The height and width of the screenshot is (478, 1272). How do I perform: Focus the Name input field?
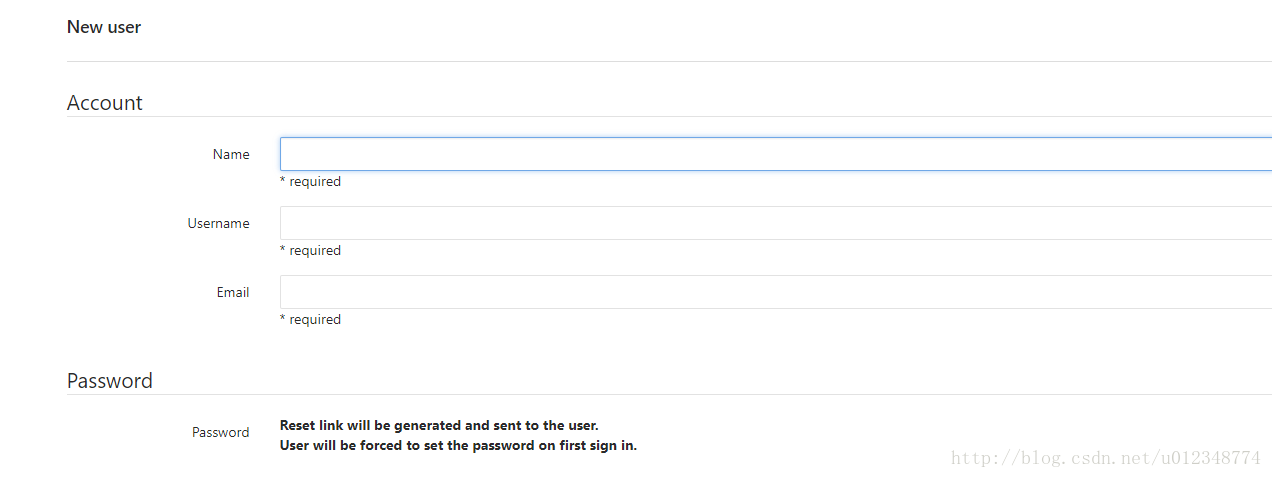[x=775, y=154]
